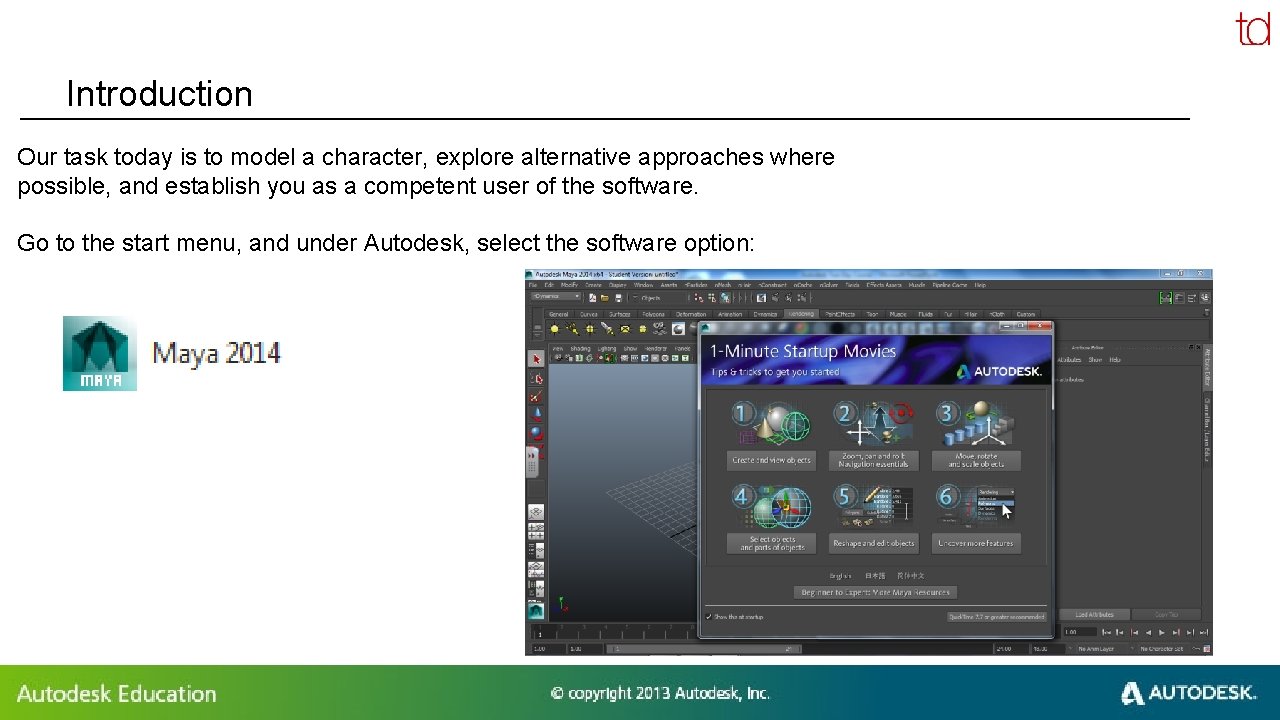
Task: Switch to the Polygons shelf tab
Action: [x=653, y=314]
